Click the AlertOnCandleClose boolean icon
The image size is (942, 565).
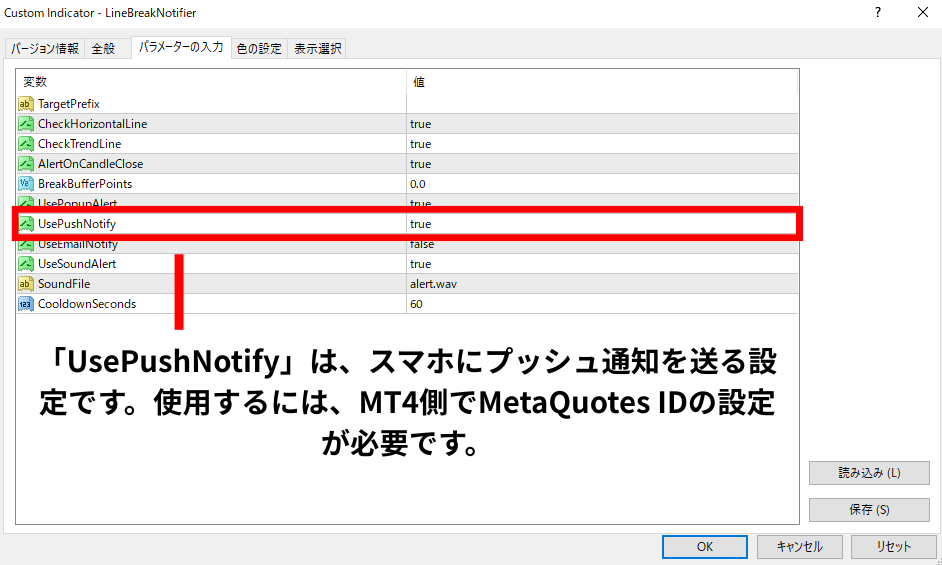click(26, 164)
